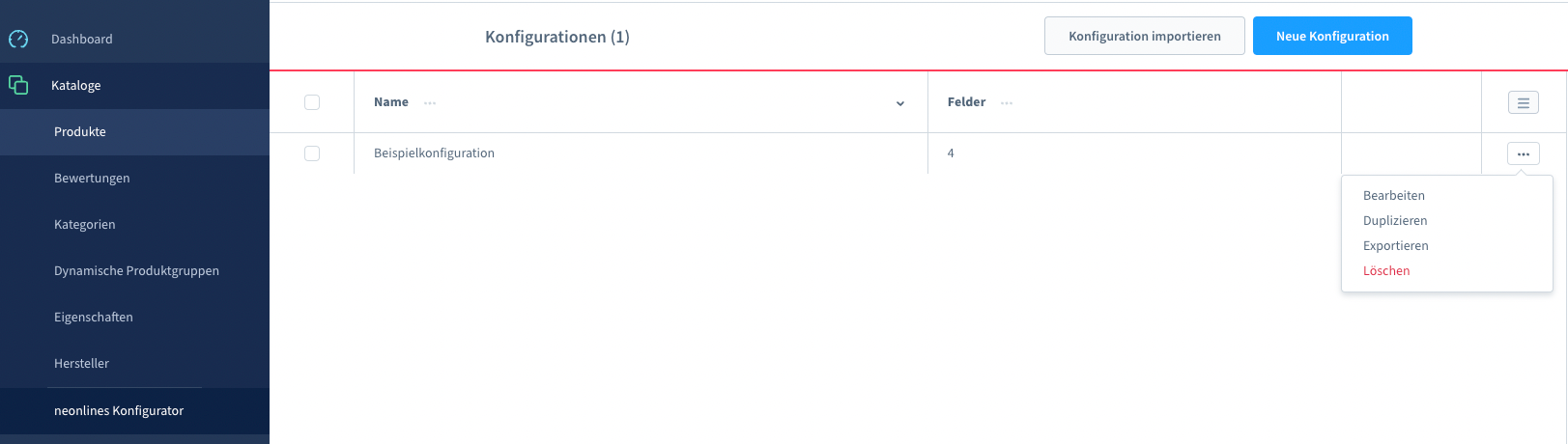
Task: Open the Beispielkonfiguration entry
Action: click(x=434, y=153)
